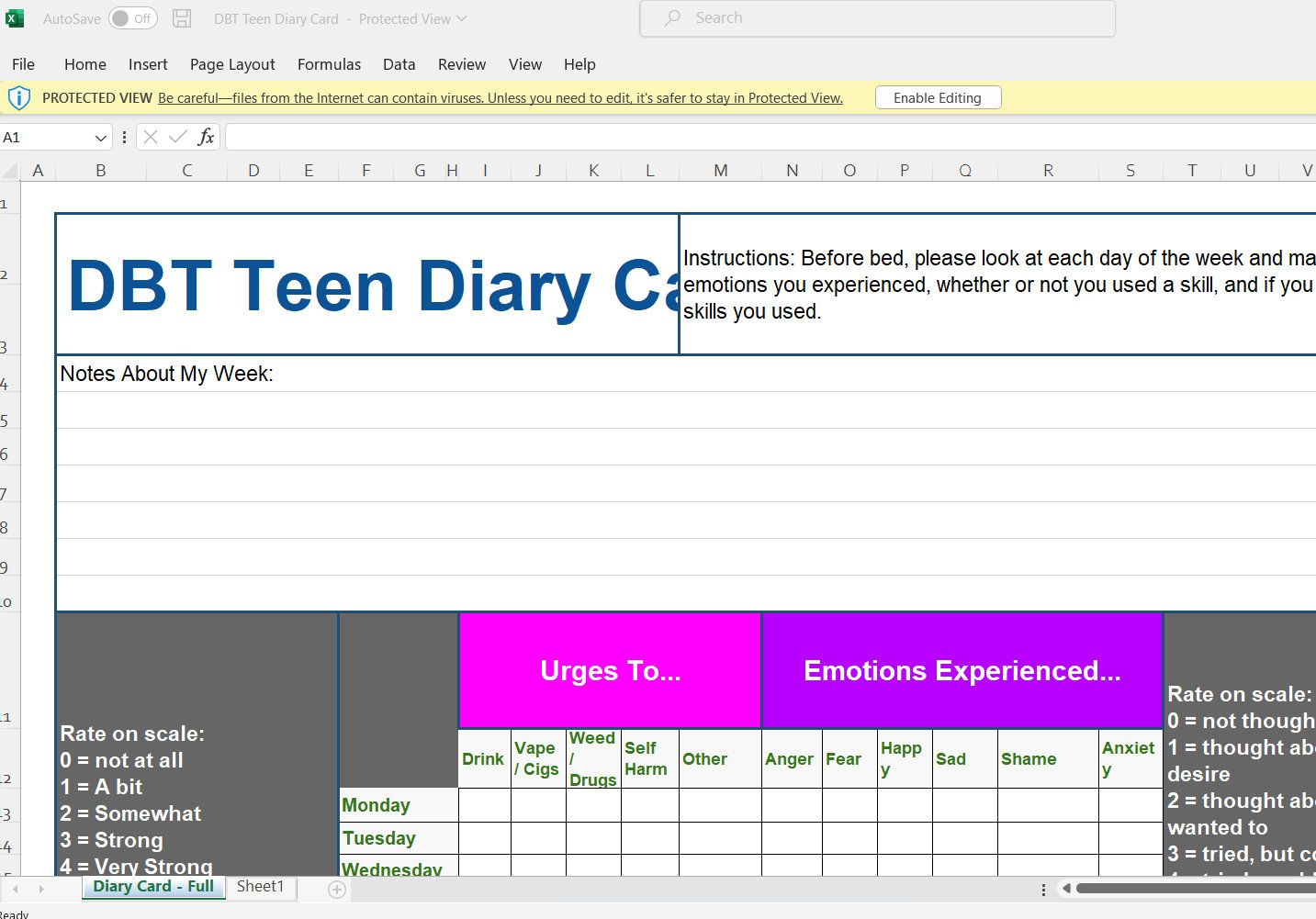Click the previous sheet navigation arrow

(15, 888)
